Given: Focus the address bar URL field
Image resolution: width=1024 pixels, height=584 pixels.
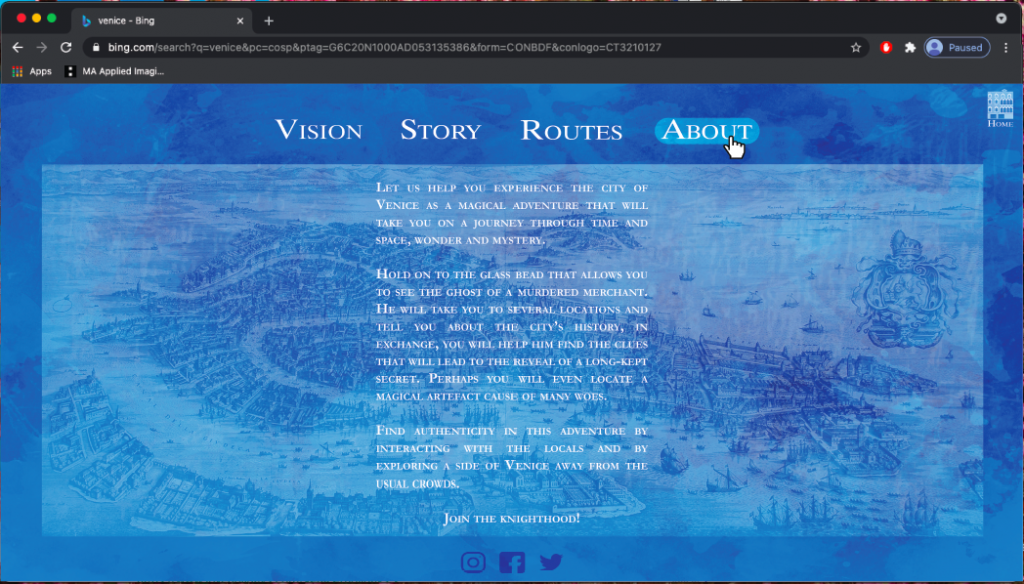Looking at the screenshot, I should (x=475, y=47).
